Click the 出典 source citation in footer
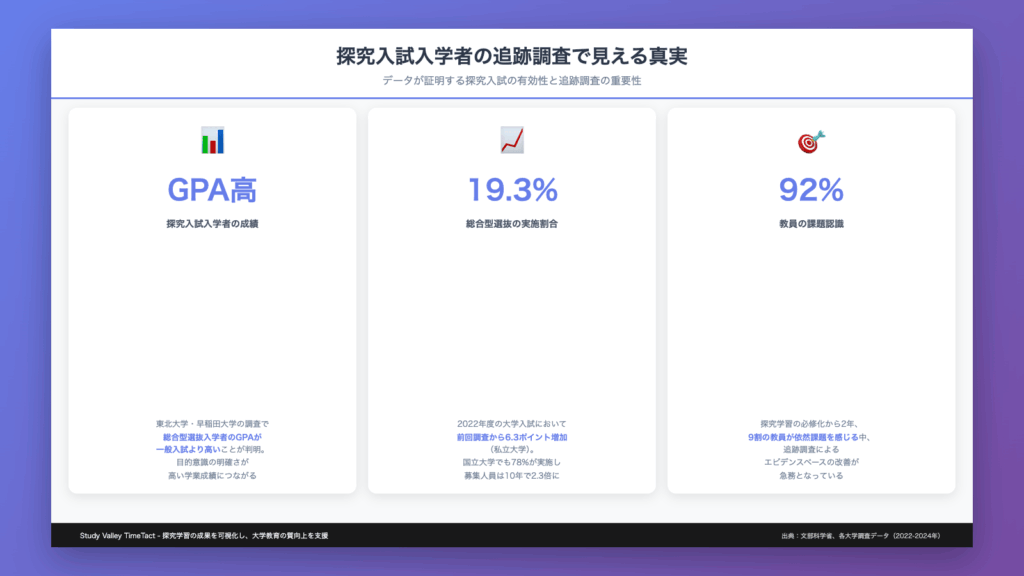The width and height of the screenshot is (1024, 576). 861,536
